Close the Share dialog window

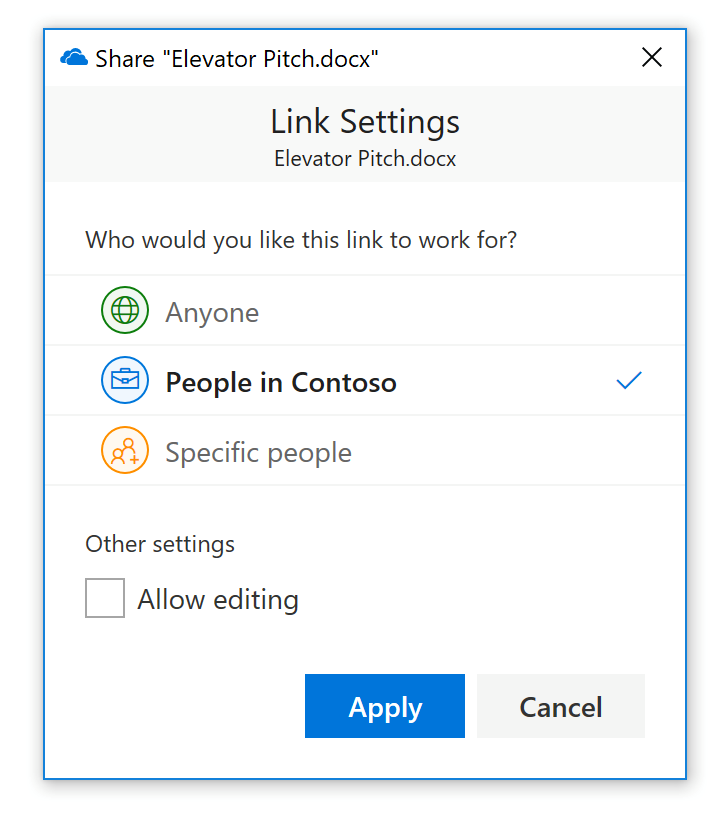coord(652,58)
